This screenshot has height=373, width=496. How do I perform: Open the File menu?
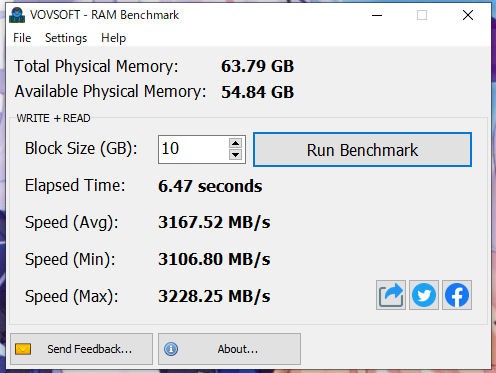pyautogui.click(x=22, y=38)
